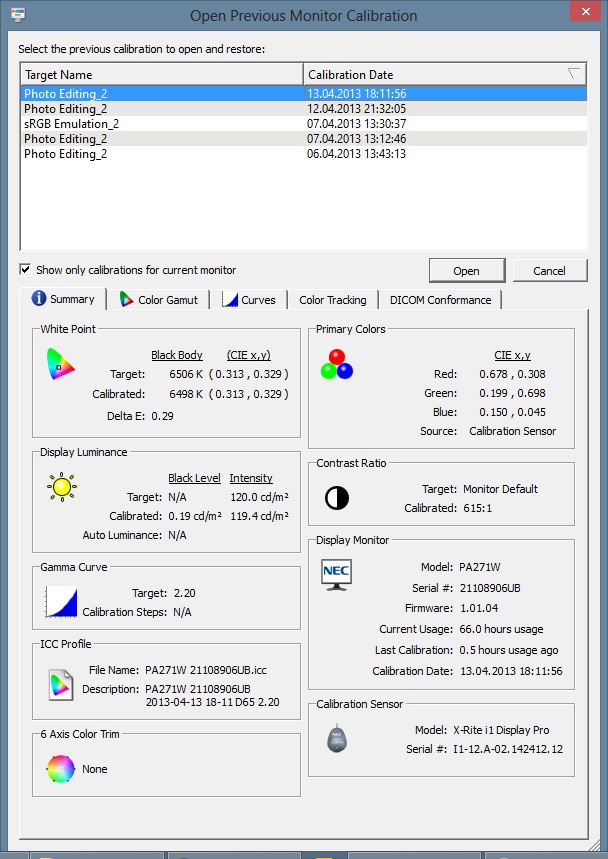Viewport: 608px width, 859px height.
Task: Click the ICC Profile file icon
Action: pos(61,686)
